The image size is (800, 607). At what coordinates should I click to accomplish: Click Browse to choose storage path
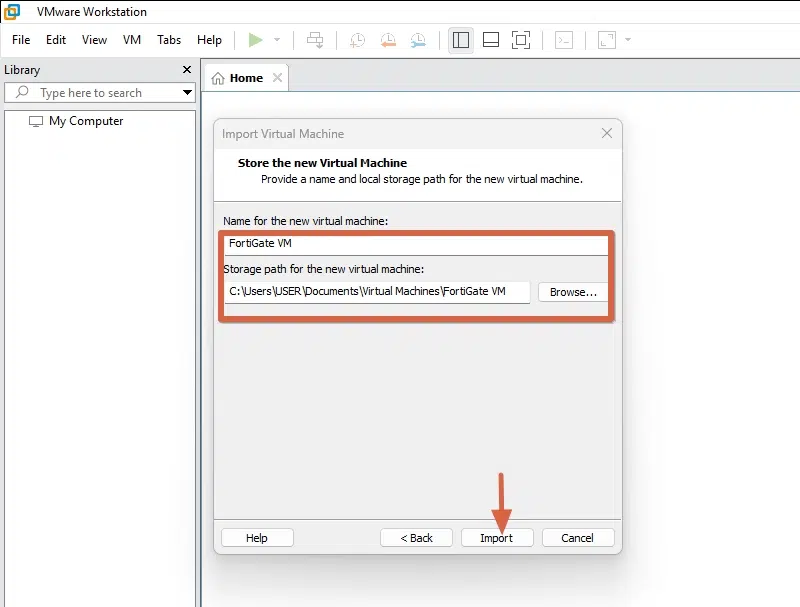click(573, 292)
